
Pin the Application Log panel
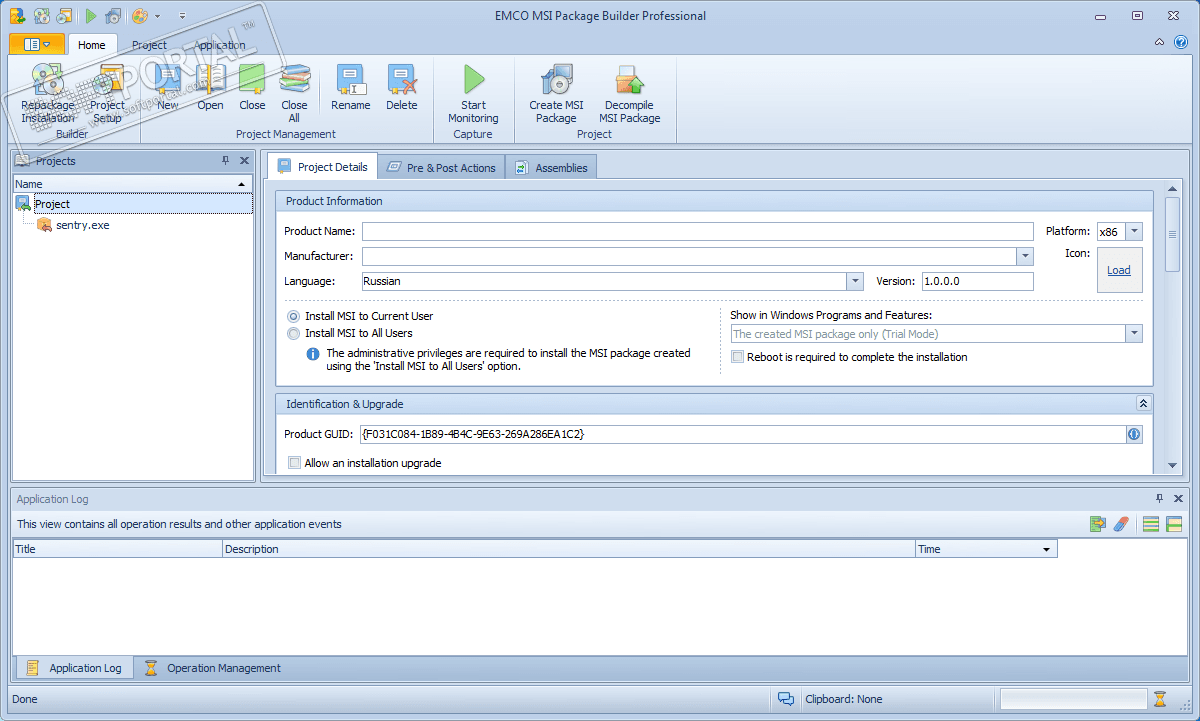pos(1160,498)
